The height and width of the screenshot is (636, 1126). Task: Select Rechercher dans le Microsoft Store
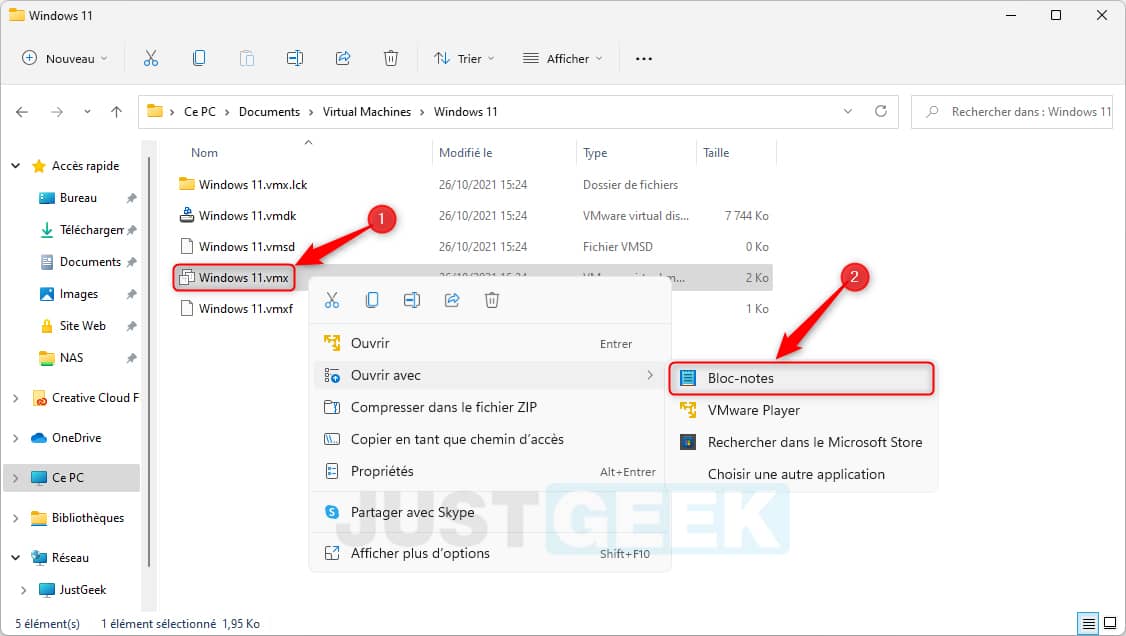(x=801, y=442)
